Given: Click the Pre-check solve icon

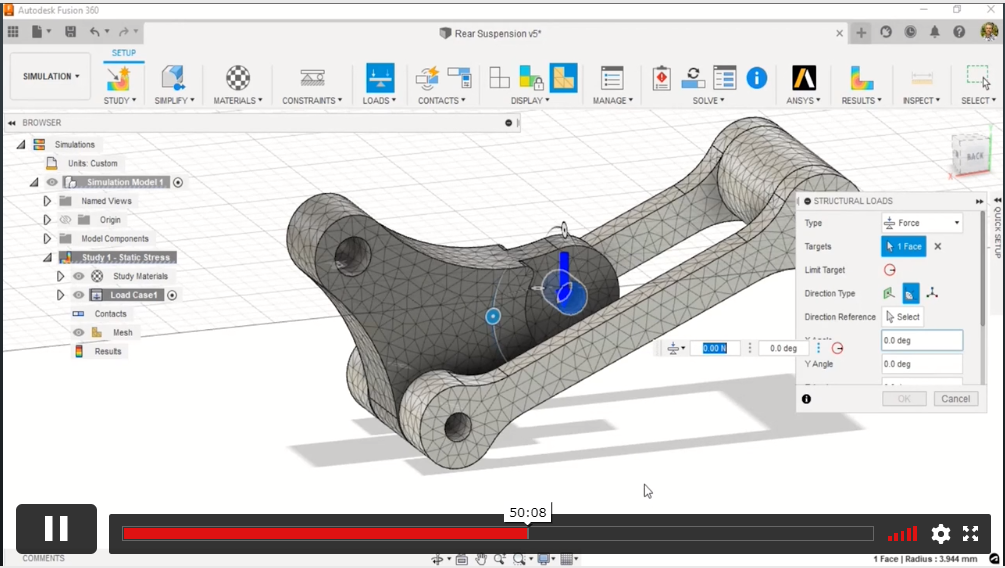Looking at the screenshot, I should (661, 78).
